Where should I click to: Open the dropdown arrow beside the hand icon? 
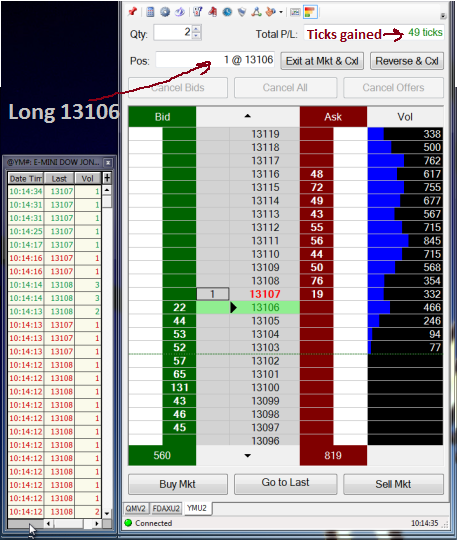[x=281, y=12]
